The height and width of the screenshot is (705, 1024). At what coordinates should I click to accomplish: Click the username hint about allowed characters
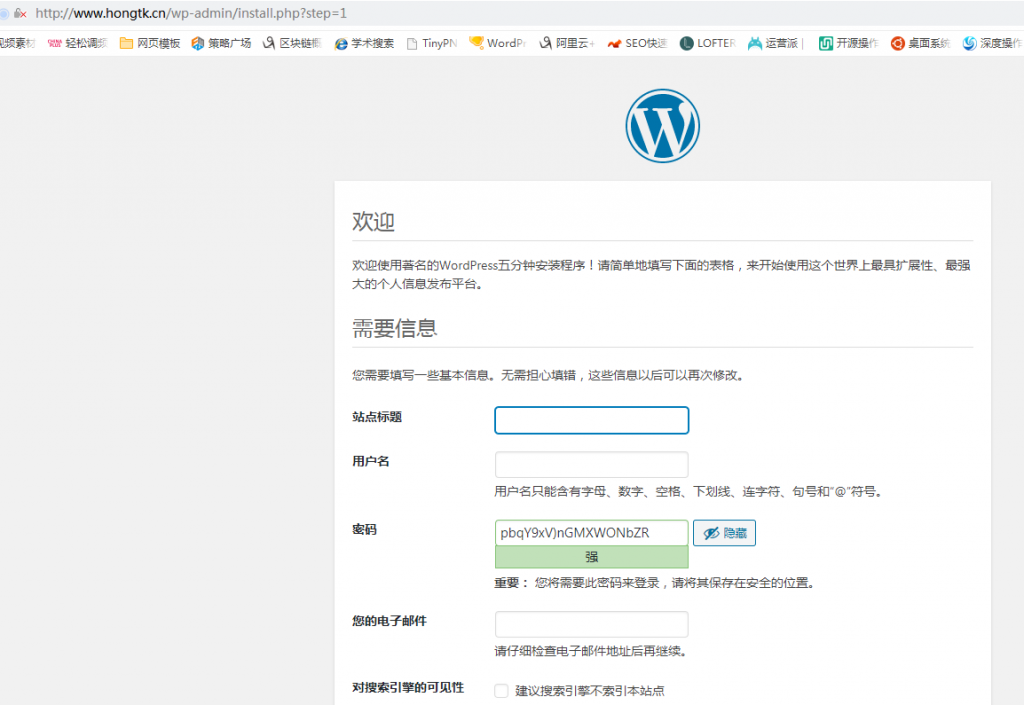click(689, 492)
